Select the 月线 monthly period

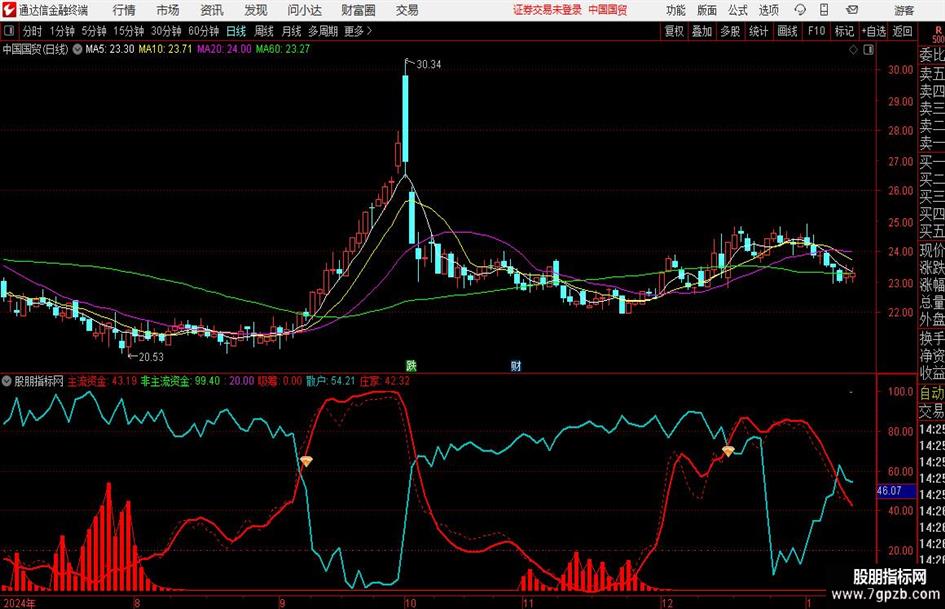292,31
